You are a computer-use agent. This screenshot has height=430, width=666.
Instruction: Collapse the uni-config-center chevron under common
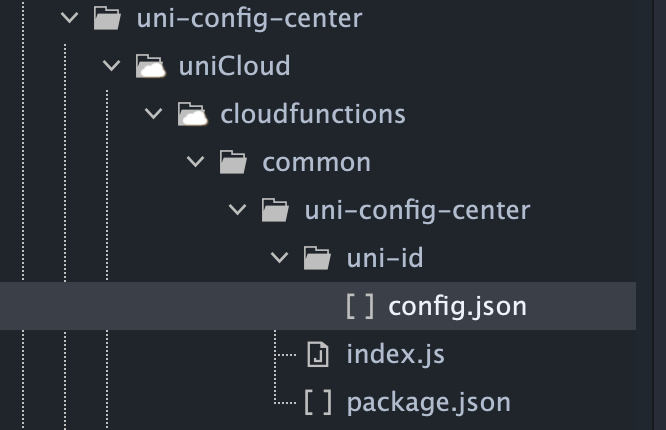237,210
